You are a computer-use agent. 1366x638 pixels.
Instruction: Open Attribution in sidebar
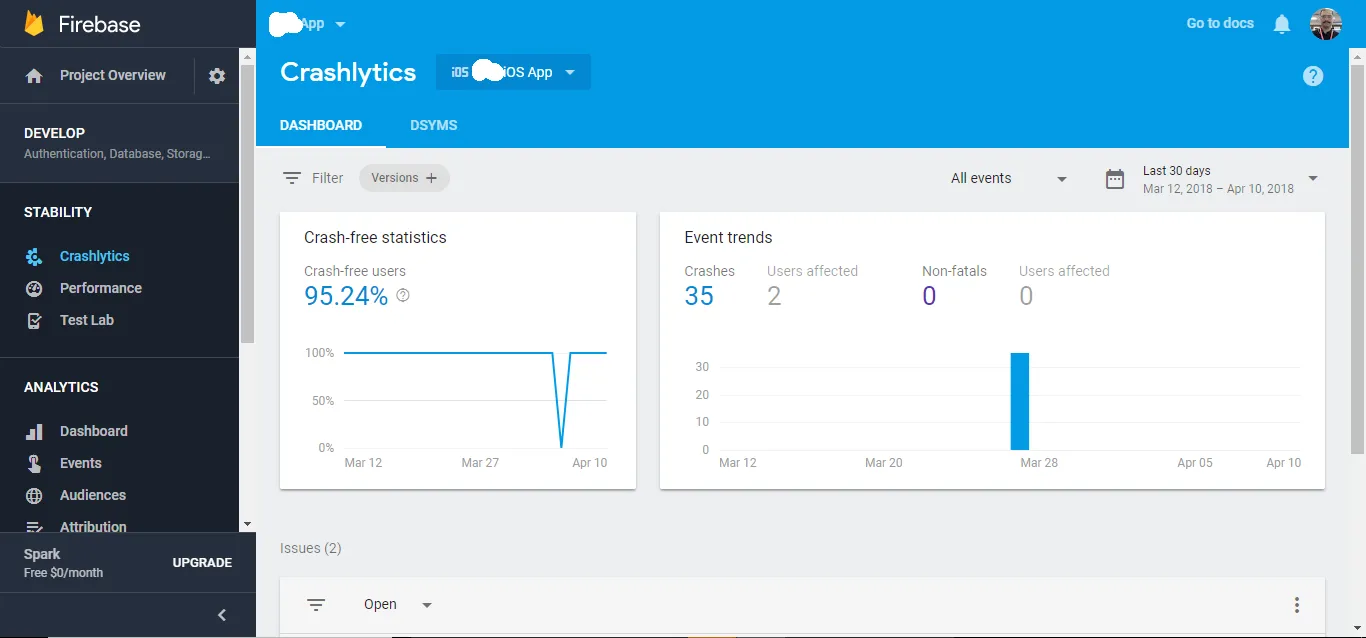click(93, 527)
